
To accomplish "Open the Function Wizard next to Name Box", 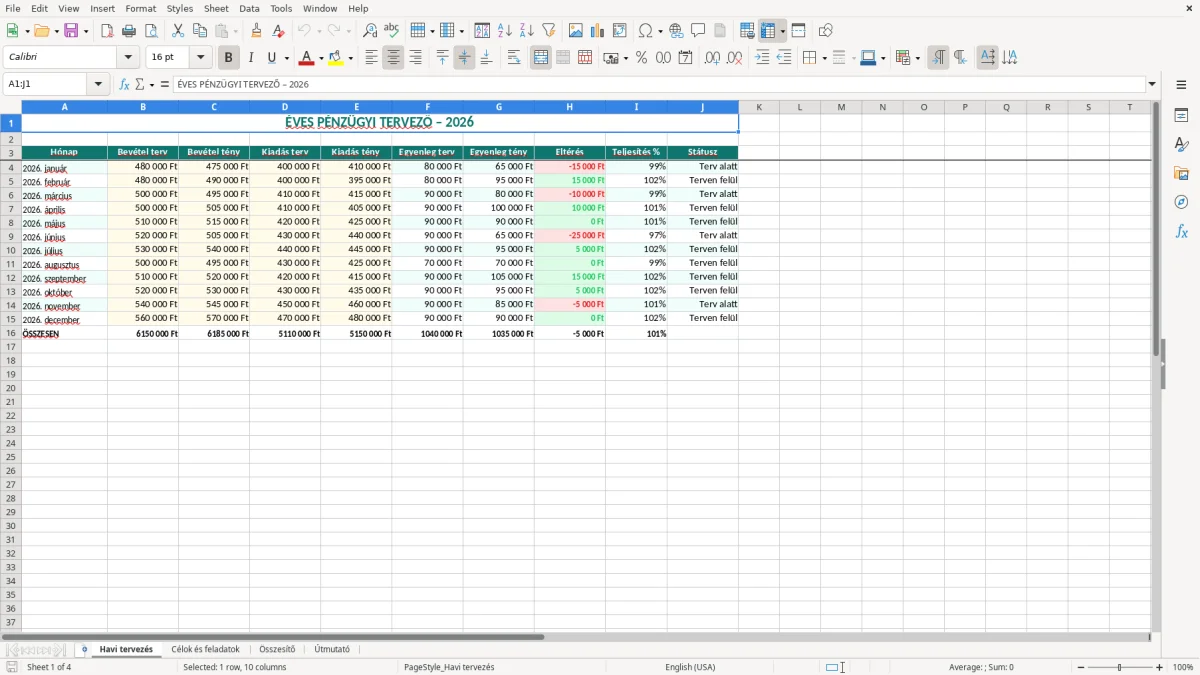I will point(124,85).
